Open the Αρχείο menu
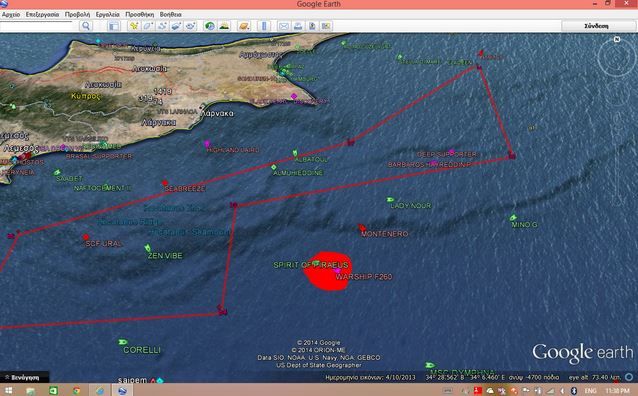Viewport: 638px width, 396px height. tap(11, 14)
